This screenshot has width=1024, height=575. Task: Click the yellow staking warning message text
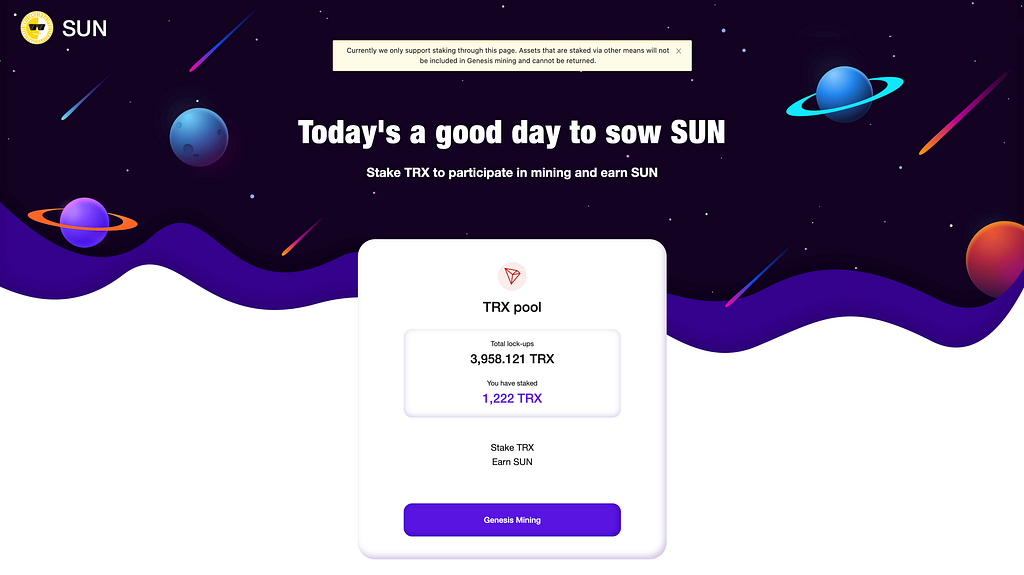point(507,56)
